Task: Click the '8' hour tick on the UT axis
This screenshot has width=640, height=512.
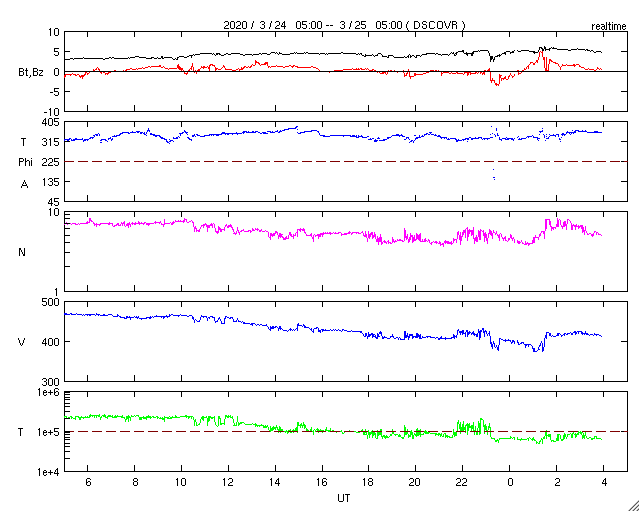Action: (135, 483)
